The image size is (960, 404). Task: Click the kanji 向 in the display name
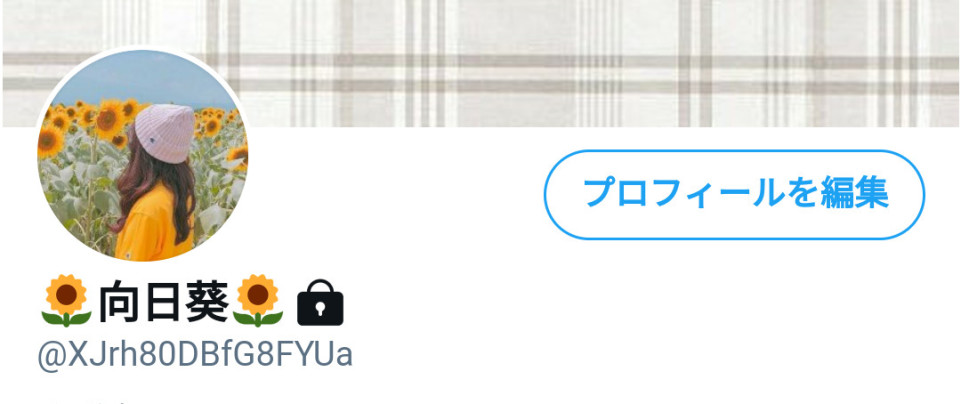pos(119,301)
